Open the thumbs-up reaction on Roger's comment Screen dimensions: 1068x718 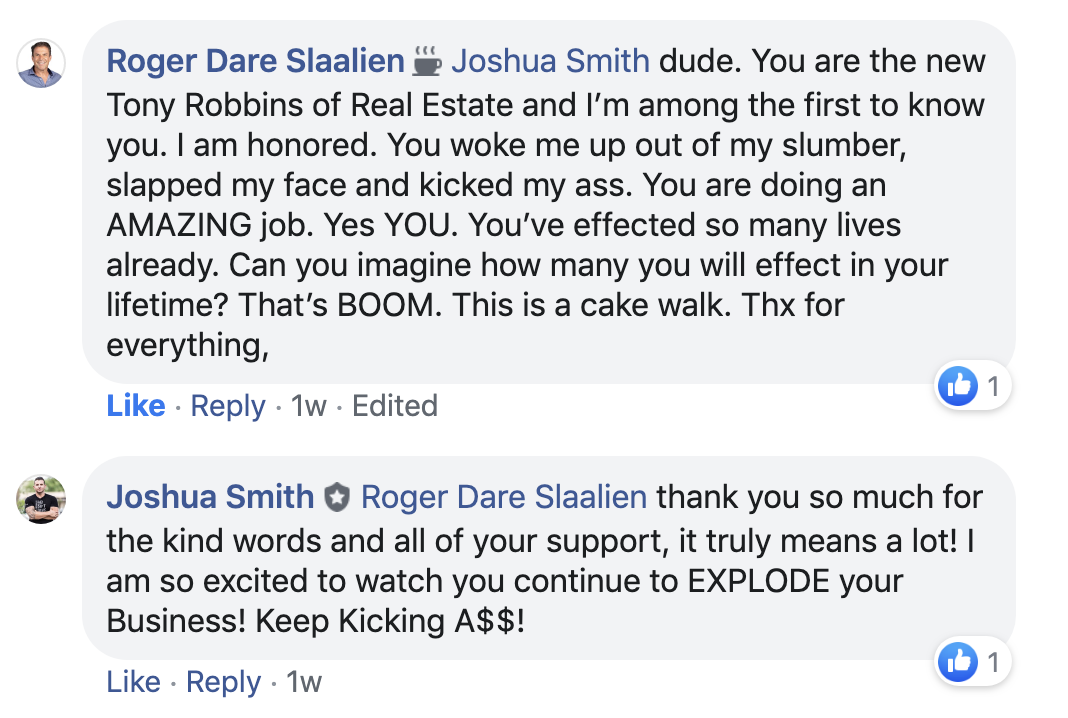958,386
